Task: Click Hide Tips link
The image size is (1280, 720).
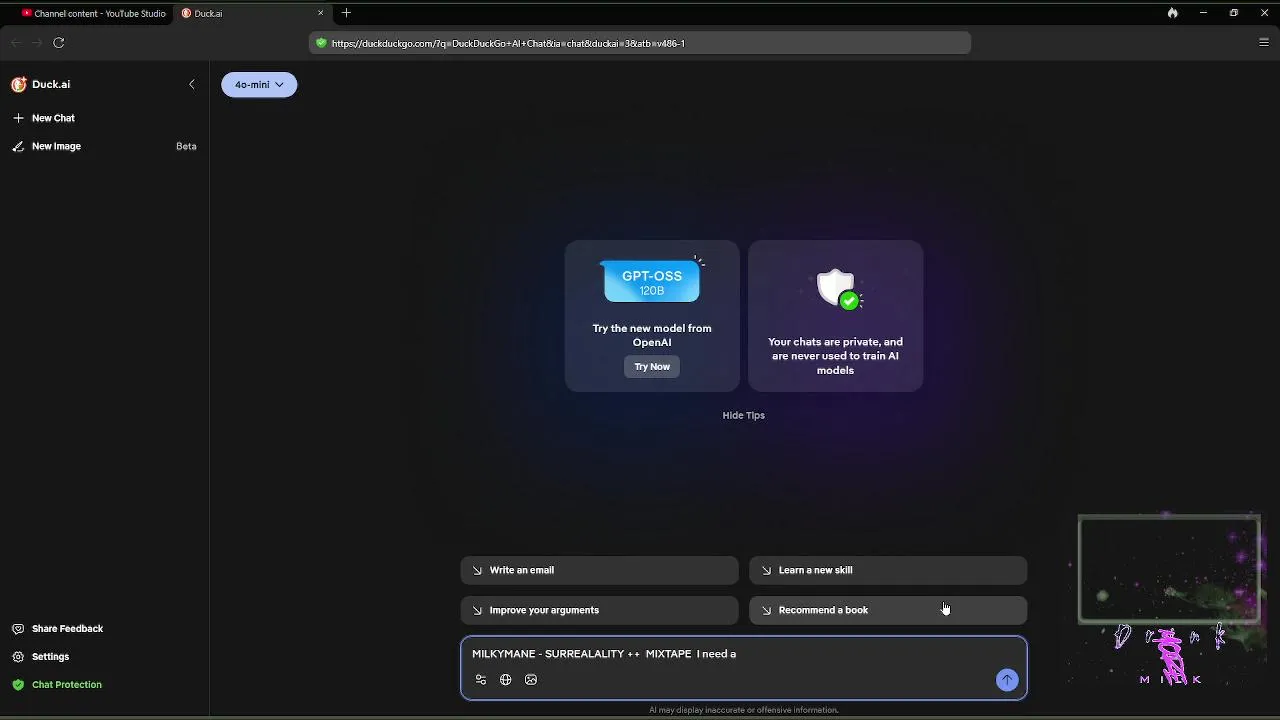Action: tap(743, 415)
